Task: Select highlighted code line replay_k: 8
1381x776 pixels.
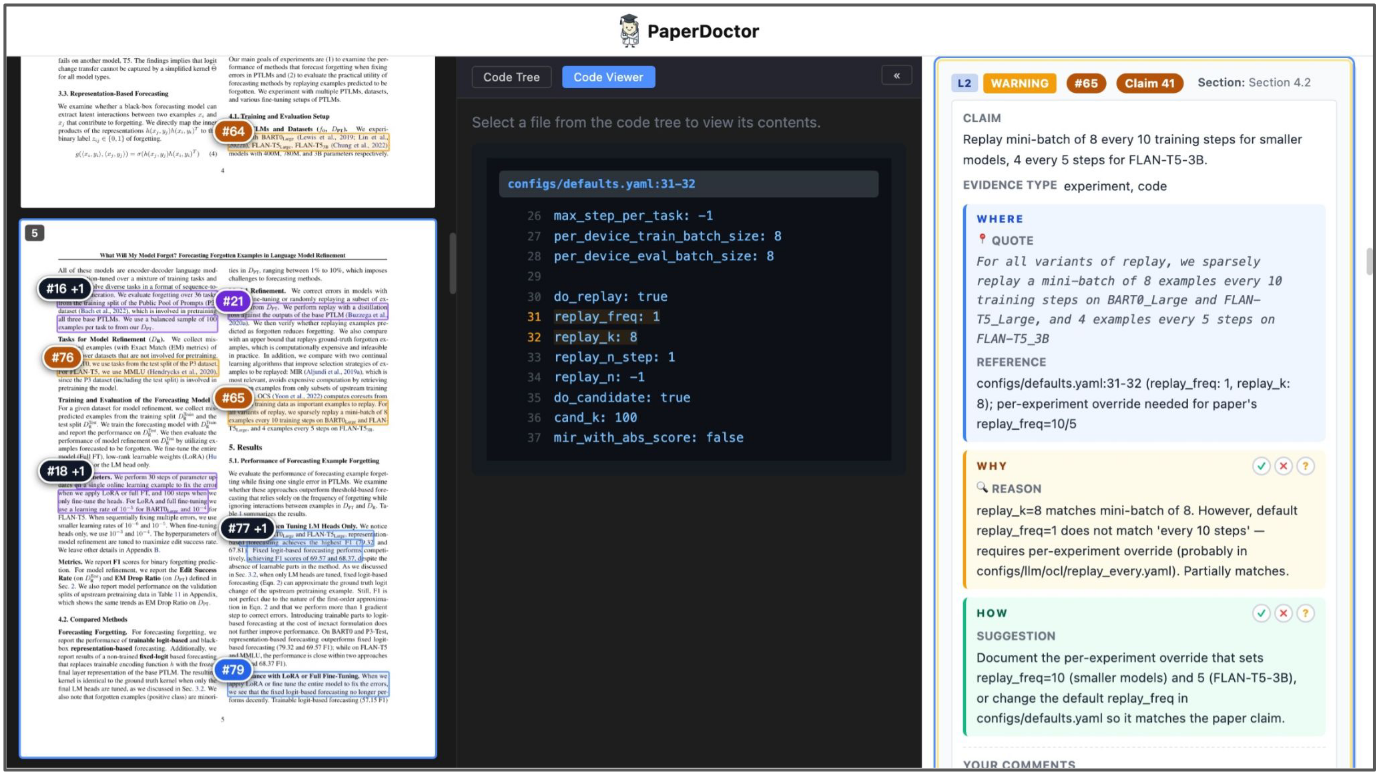Action: tap(595, 337)
